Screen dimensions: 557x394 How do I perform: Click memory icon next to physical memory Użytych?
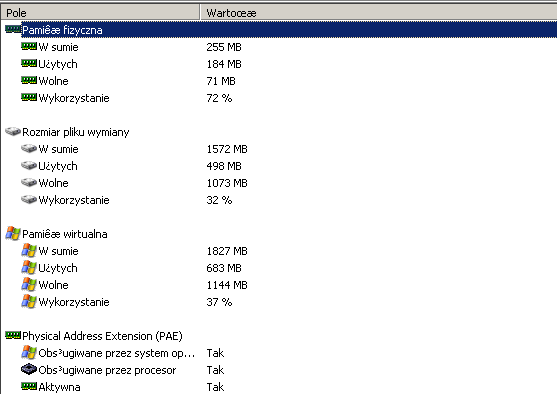click(29, 63)
